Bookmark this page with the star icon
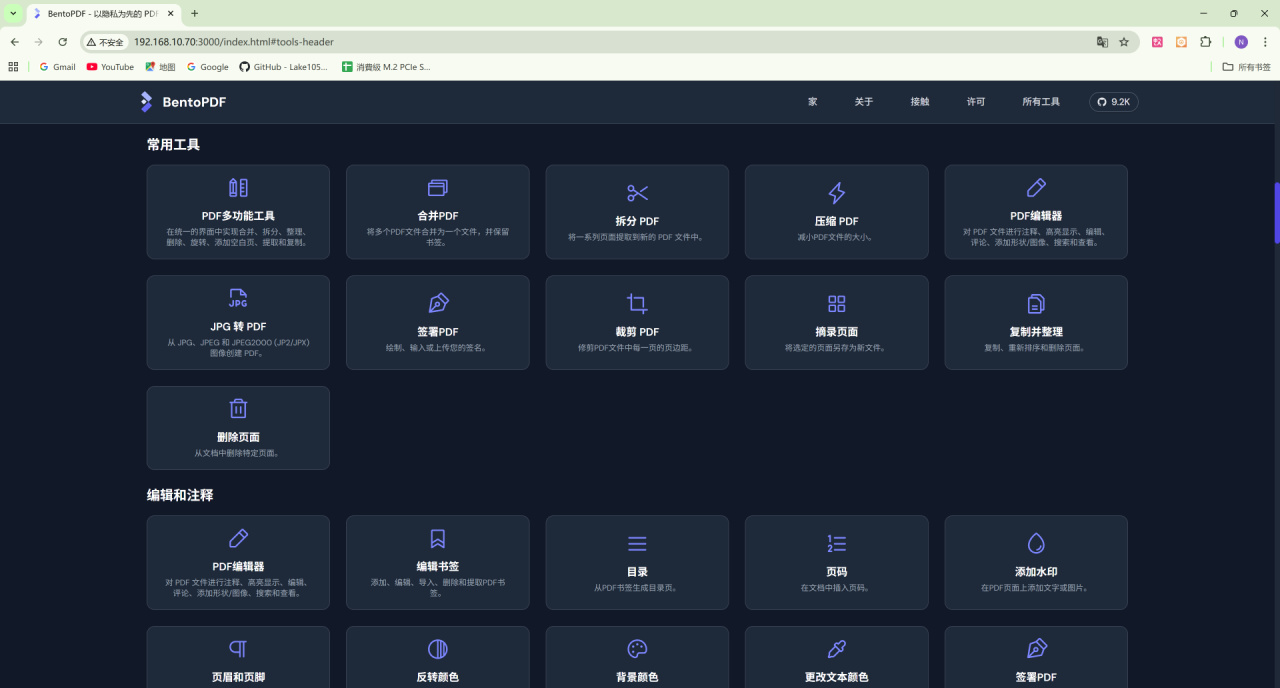This screenshot has width=1280, height=688. point(1124,42)
